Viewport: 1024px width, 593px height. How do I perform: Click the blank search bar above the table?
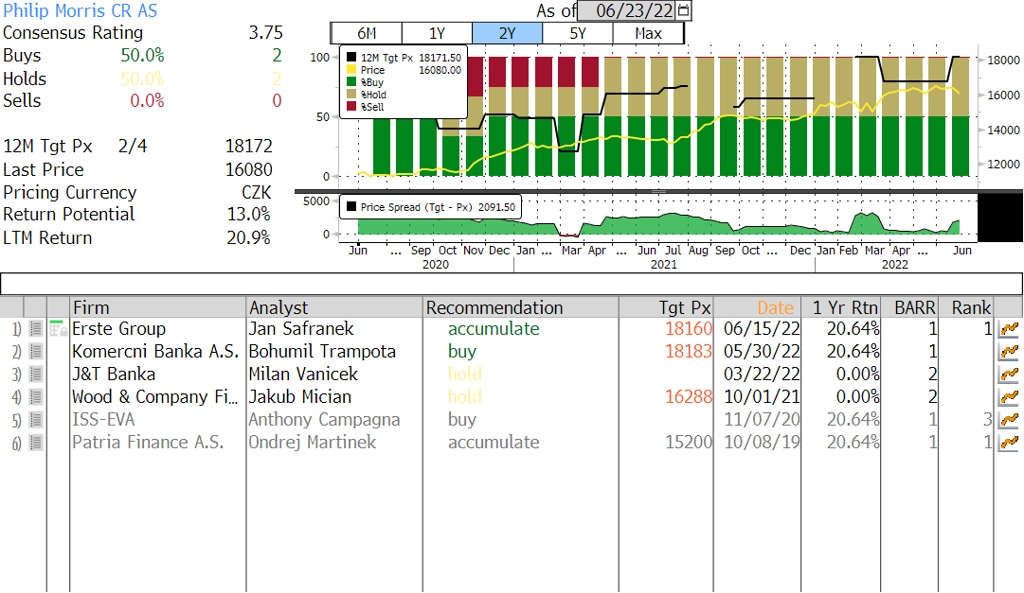pos(511,284)
